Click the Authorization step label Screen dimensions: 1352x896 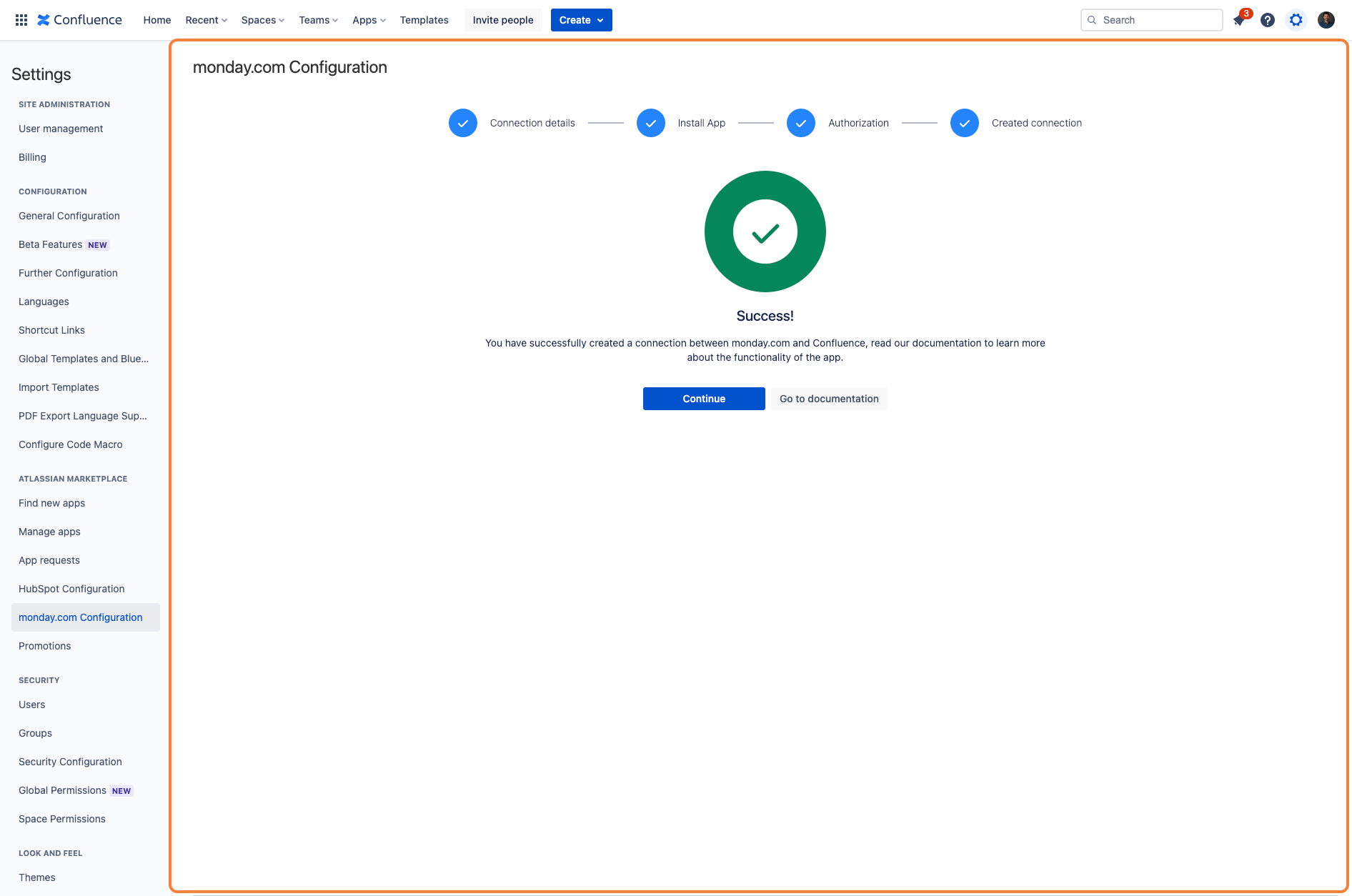(858, 123)
